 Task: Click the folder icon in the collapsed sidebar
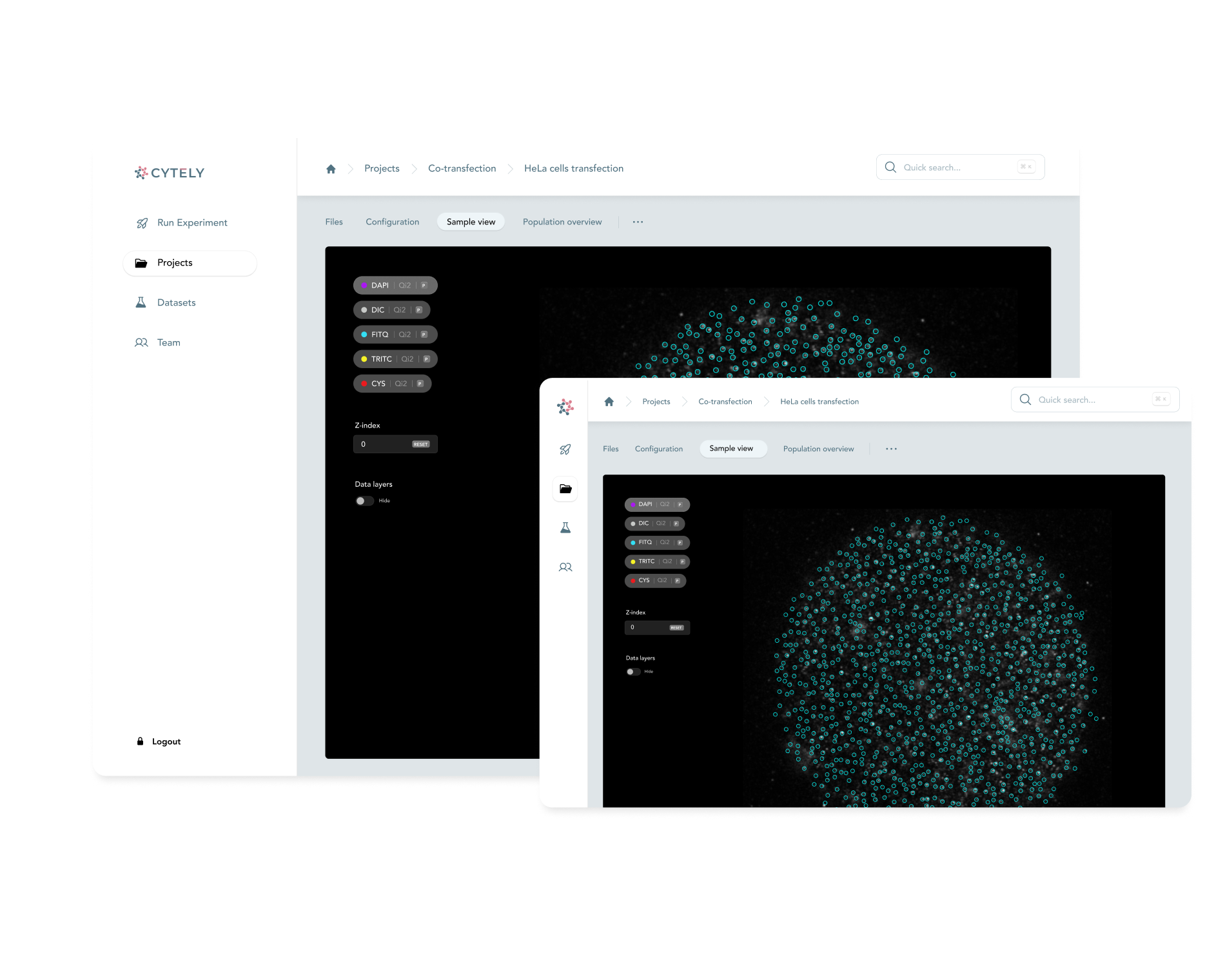tap(565, 489)
